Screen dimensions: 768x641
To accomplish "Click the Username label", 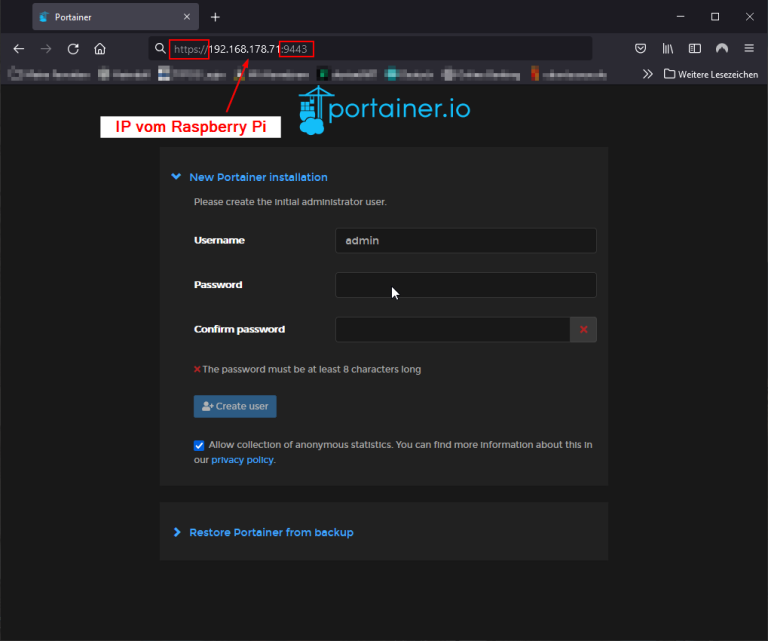I will click(219, 240).
